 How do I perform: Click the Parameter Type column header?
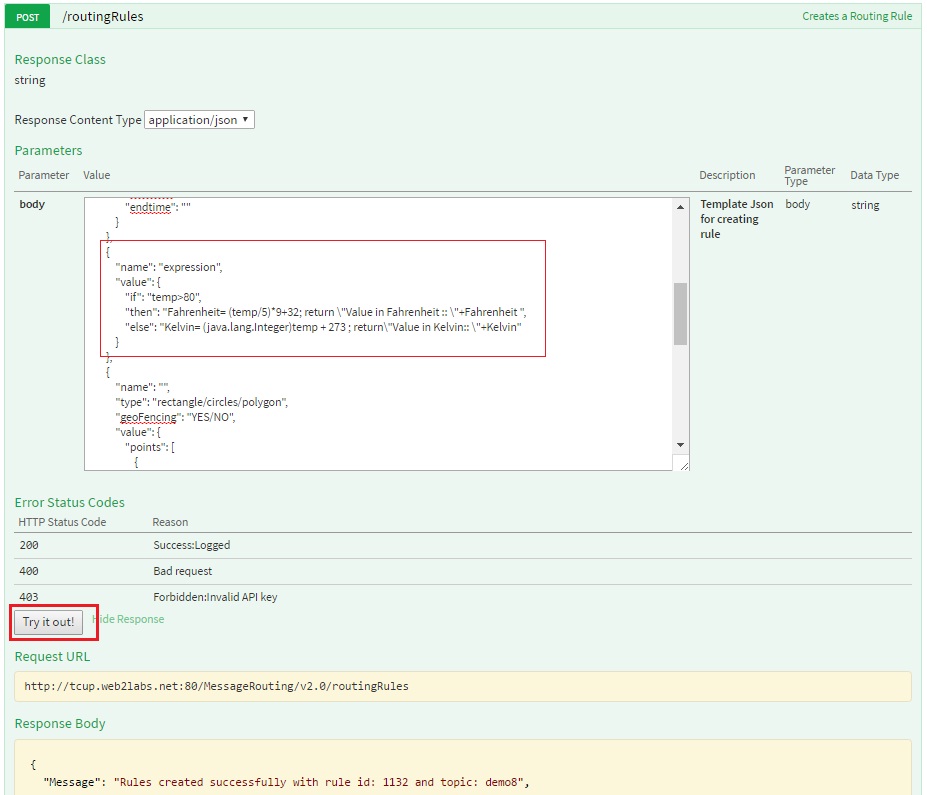[x=809, y=176]
